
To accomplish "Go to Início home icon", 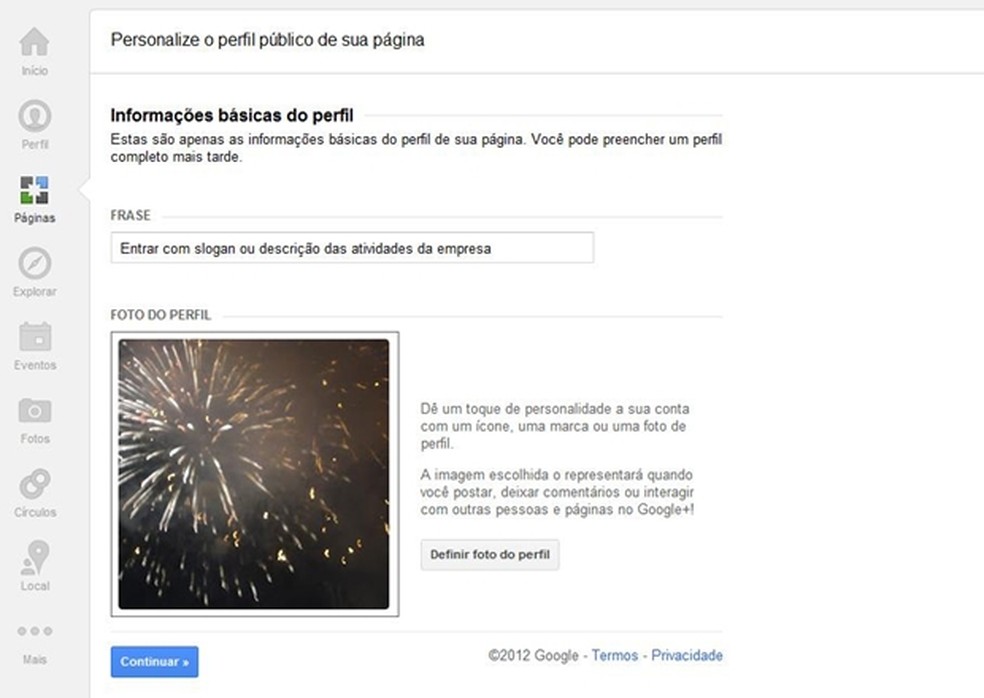I will point(35,41).
